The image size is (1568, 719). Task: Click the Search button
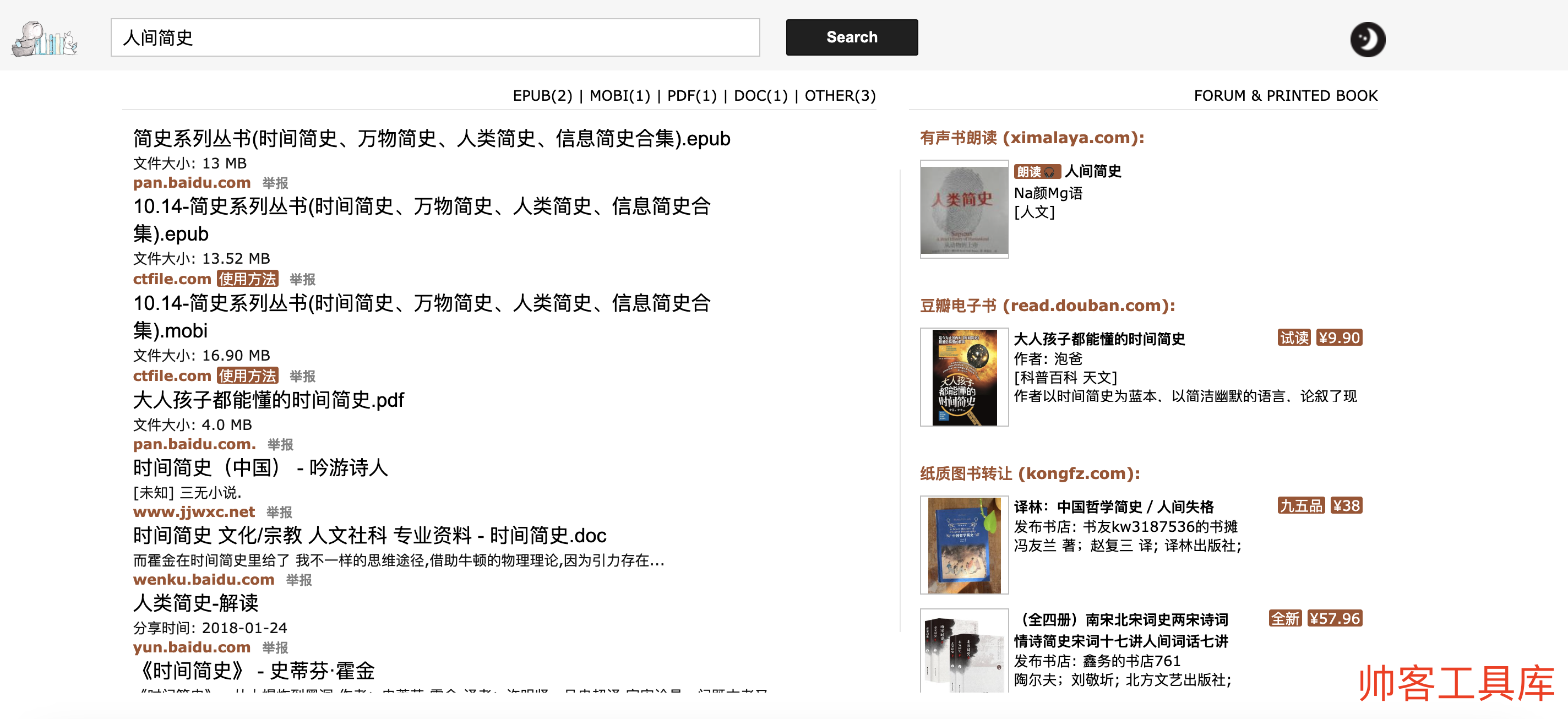(851, 37)
